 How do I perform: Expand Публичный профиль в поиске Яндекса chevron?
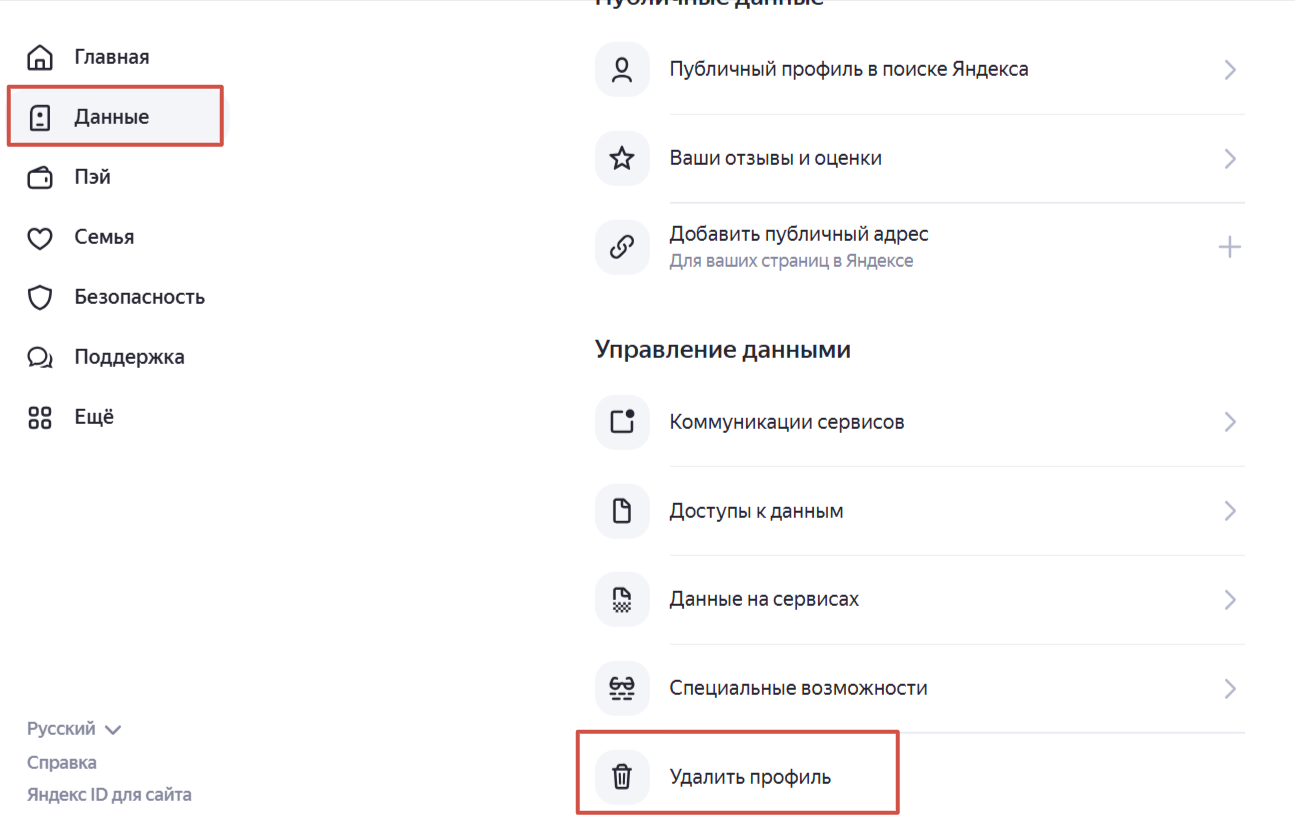[1230, 70]
